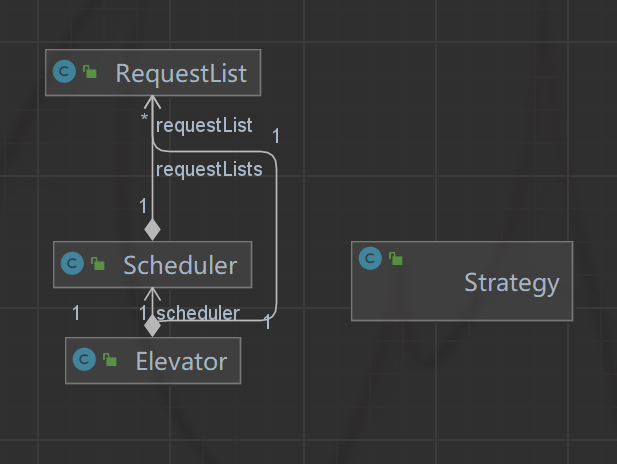This screenshot has width=617, height=464.
Task: Click the diamond above the Elevator node
Action: (x=152, y=325)
